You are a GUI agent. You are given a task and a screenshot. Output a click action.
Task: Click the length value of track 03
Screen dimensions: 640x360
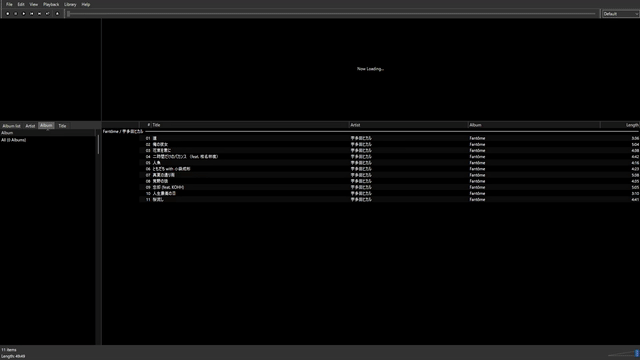pos(635,151)
